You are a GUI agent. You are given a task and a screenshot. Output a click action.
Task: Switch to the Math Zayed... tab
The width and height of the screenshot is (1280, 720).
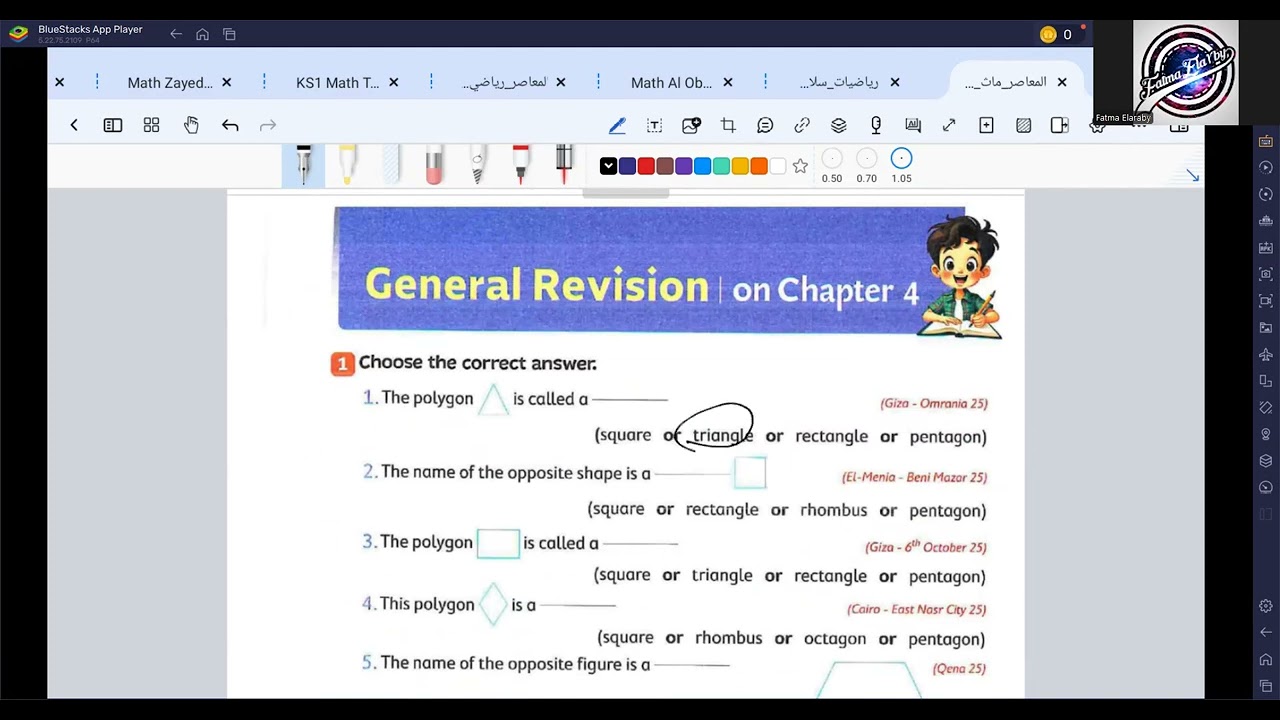coord(170,82)
